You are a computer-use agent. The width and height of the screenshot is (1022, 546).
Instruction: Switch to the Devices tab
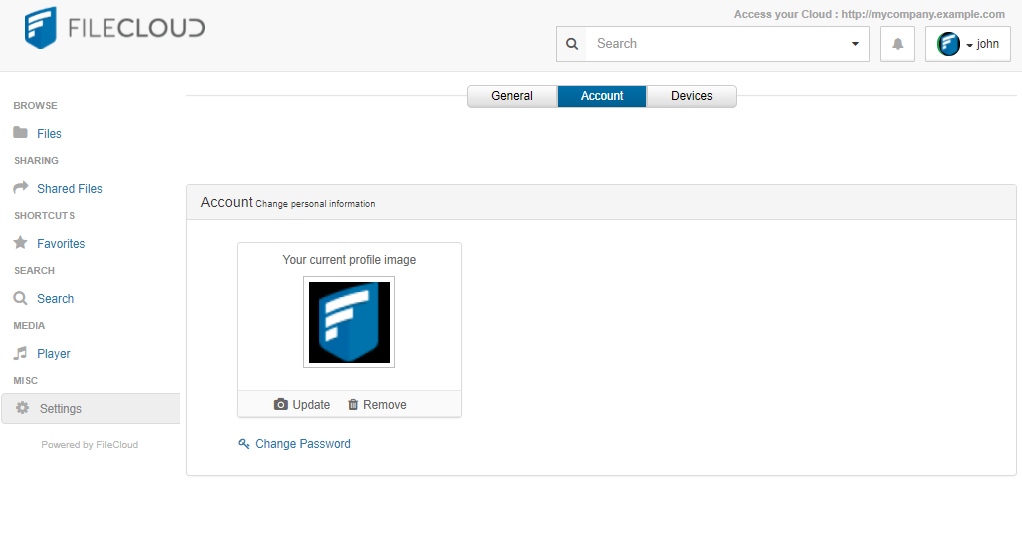point(692,96)
